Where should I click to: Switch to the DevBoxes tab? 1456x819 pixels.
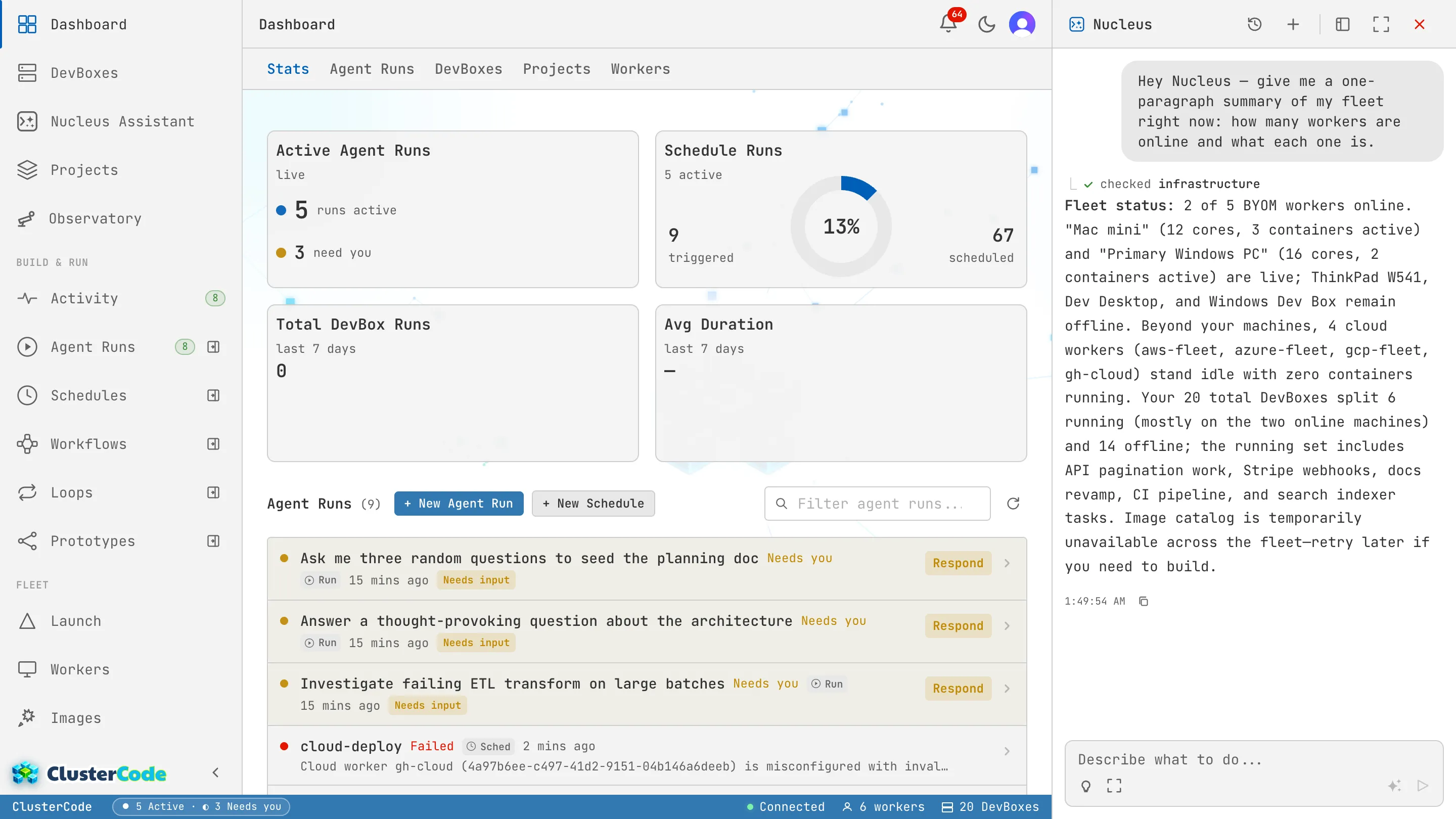point(468,69)
